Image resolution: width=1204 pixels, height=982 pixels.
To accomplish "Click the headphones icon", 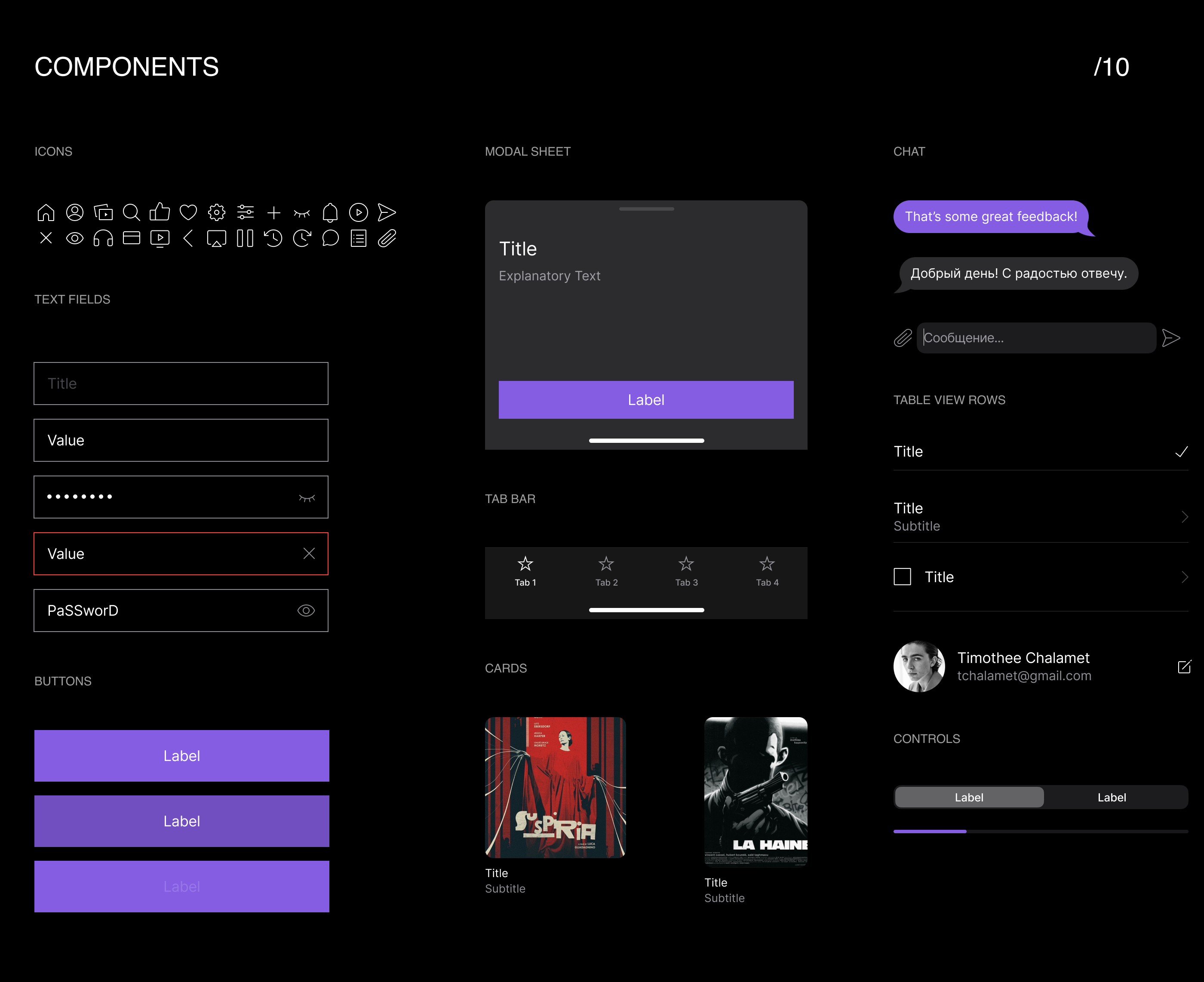I will click(x=103, y=239).
